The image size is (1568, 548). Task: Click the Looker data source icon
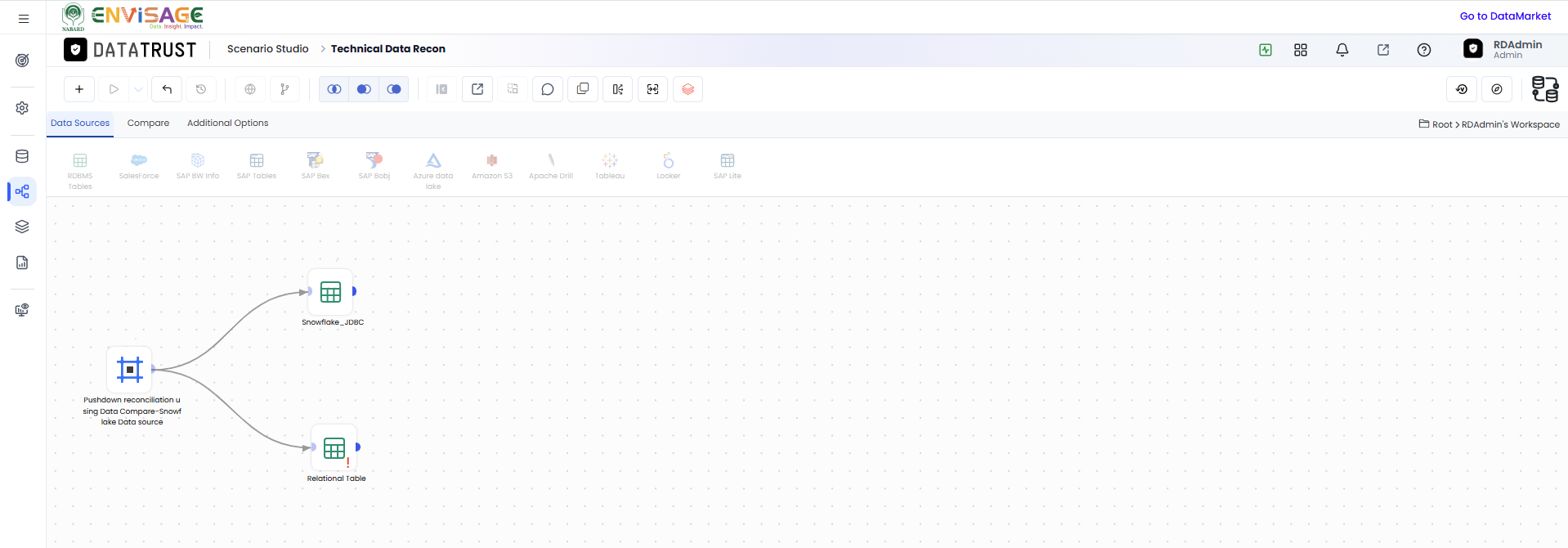pos(669,166)
